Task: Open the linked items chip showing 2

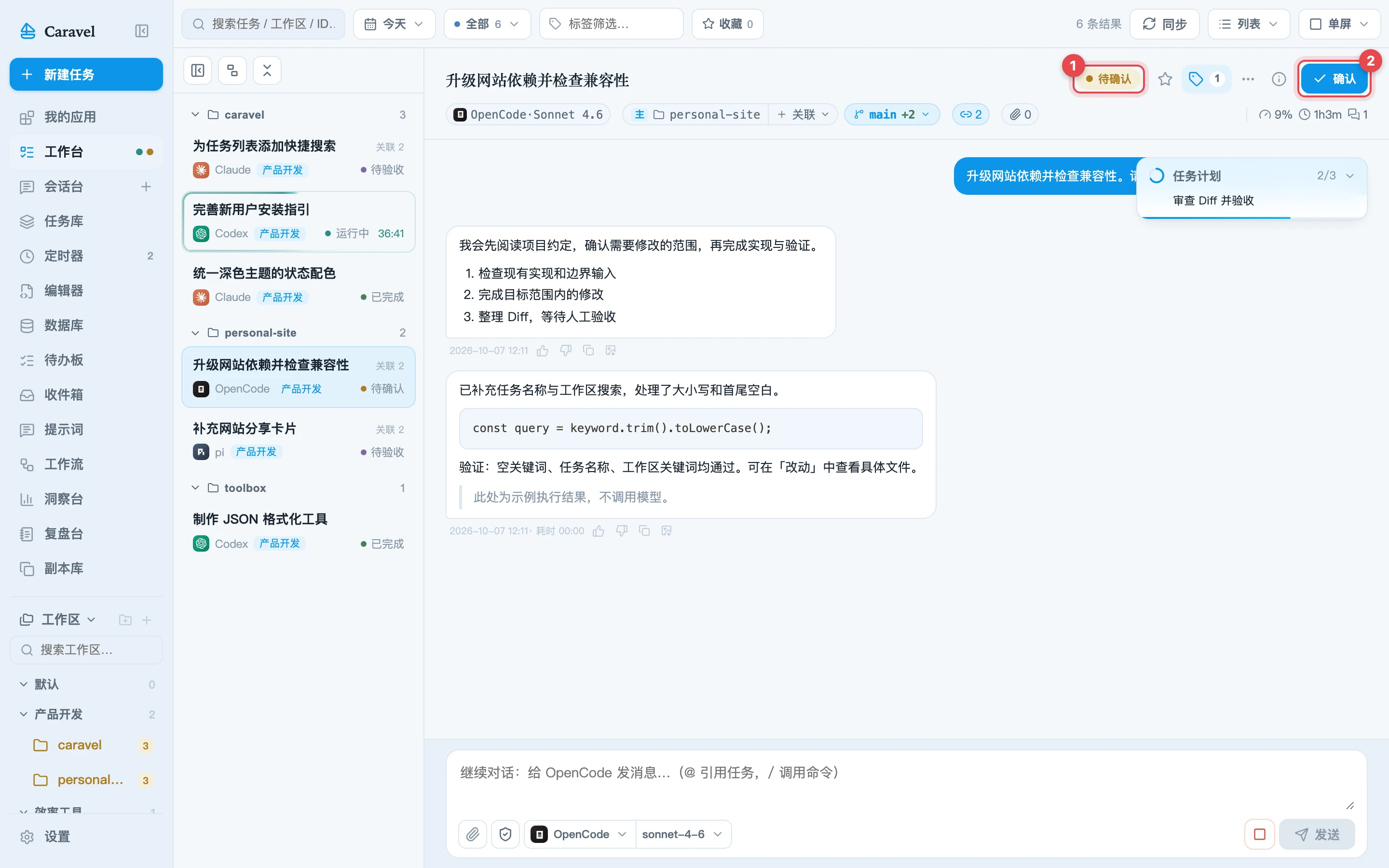Action: click(x=970, y=114)
